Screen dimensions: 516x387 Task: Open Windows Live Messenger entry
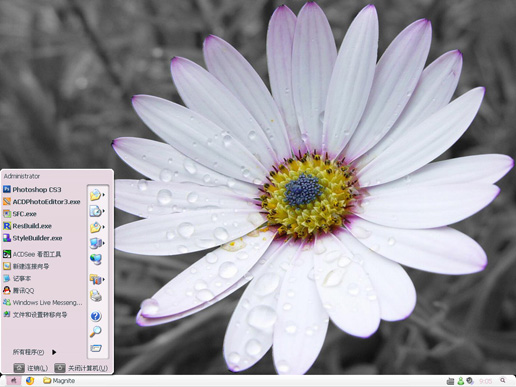(x=43, y=303)
